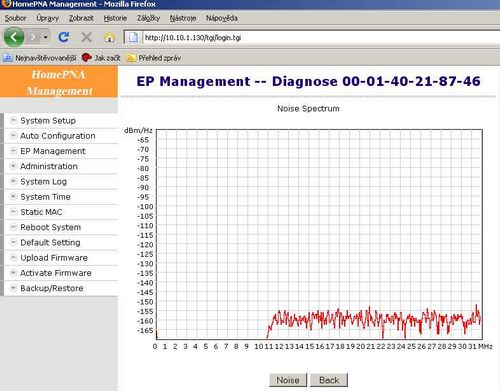The width and height of the screenshot is (500, 391).
Task: Click the EP Management Diagnose heading
Action: pos(308,81)
